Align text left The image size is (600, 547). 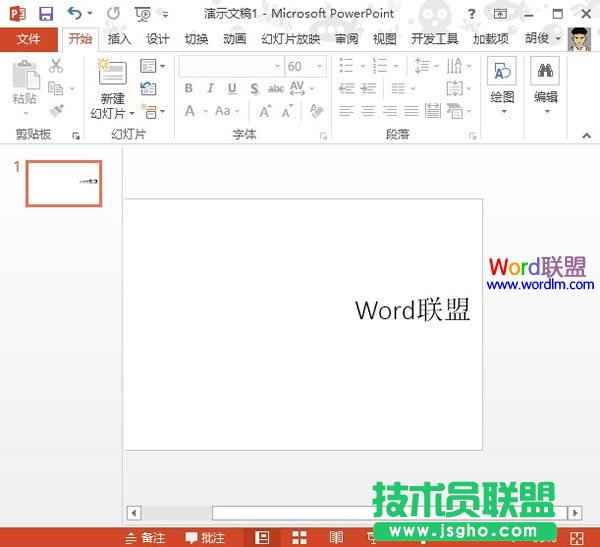(x=346, y=111)
